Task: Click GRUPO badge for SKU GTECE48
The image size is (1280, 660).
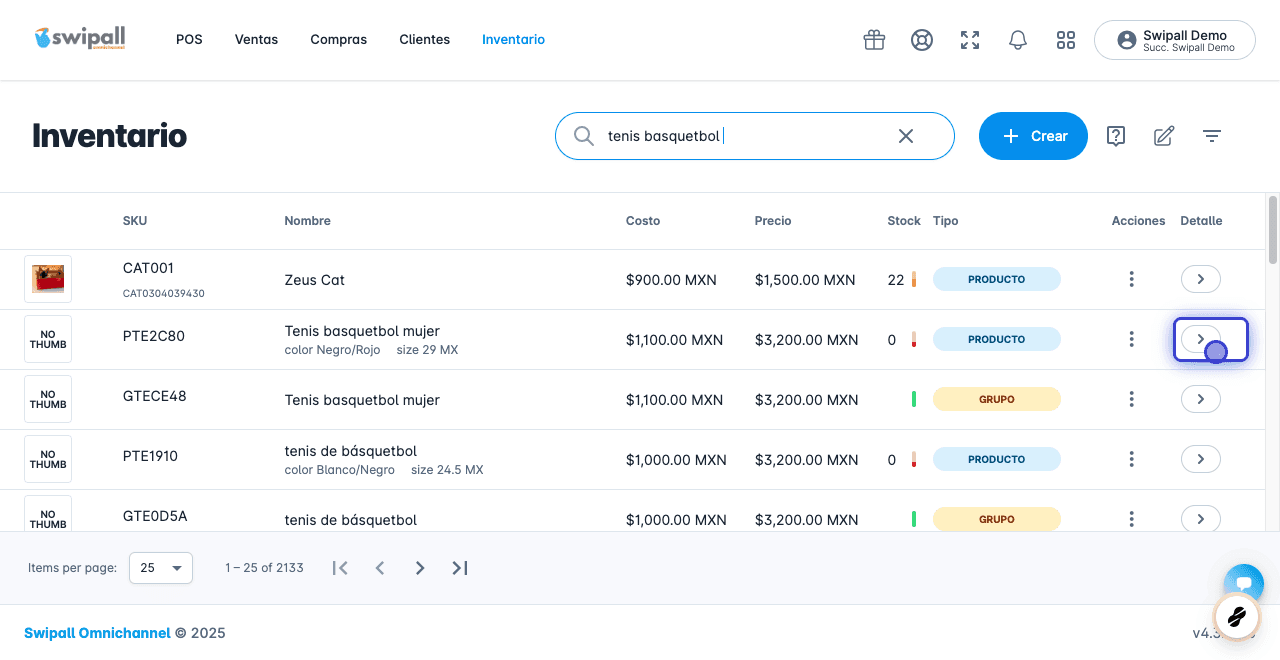Action: pyautogui.click(x=997, y=399)
